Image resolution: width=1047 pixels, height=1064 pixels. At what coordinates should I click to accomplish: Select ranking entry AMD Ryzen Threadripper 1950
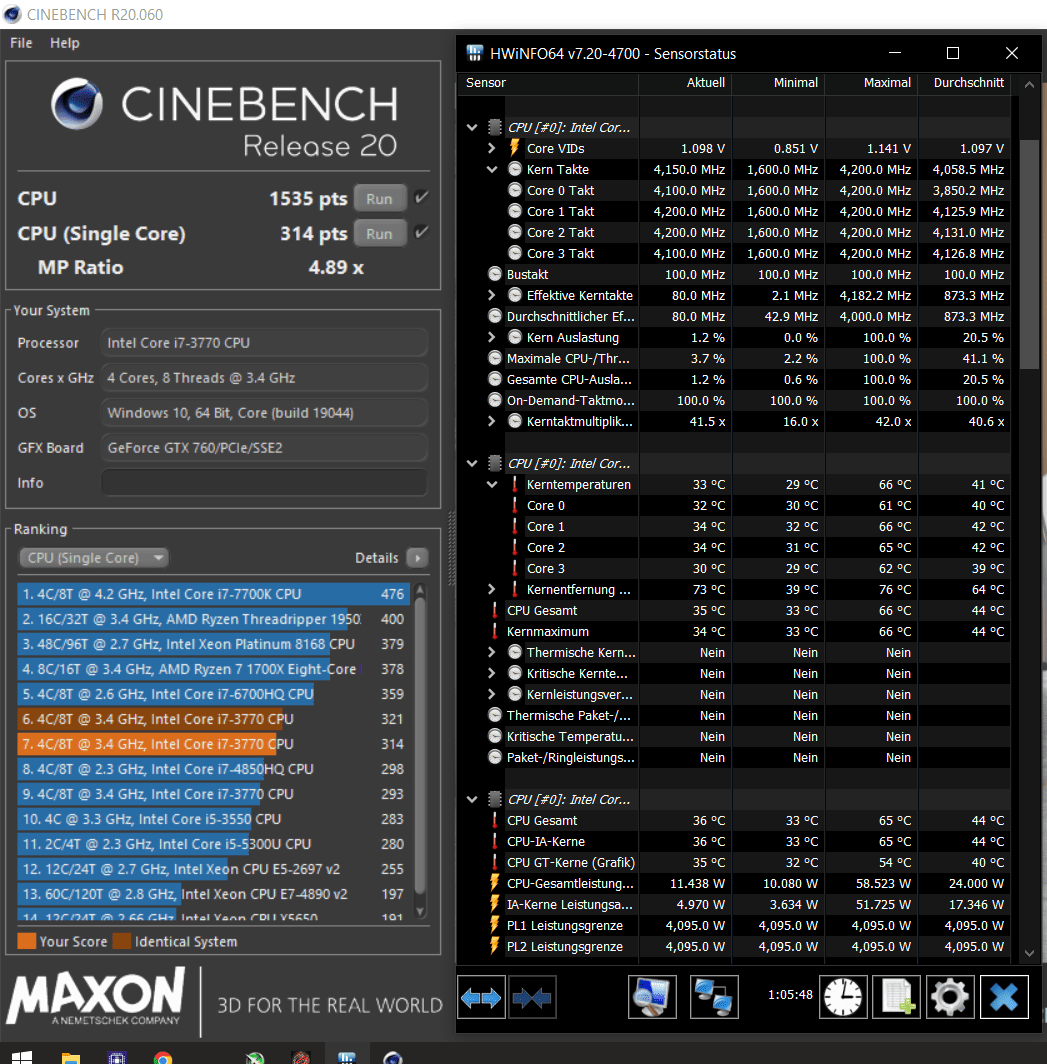pyautogui.click(x=213, y=619)
